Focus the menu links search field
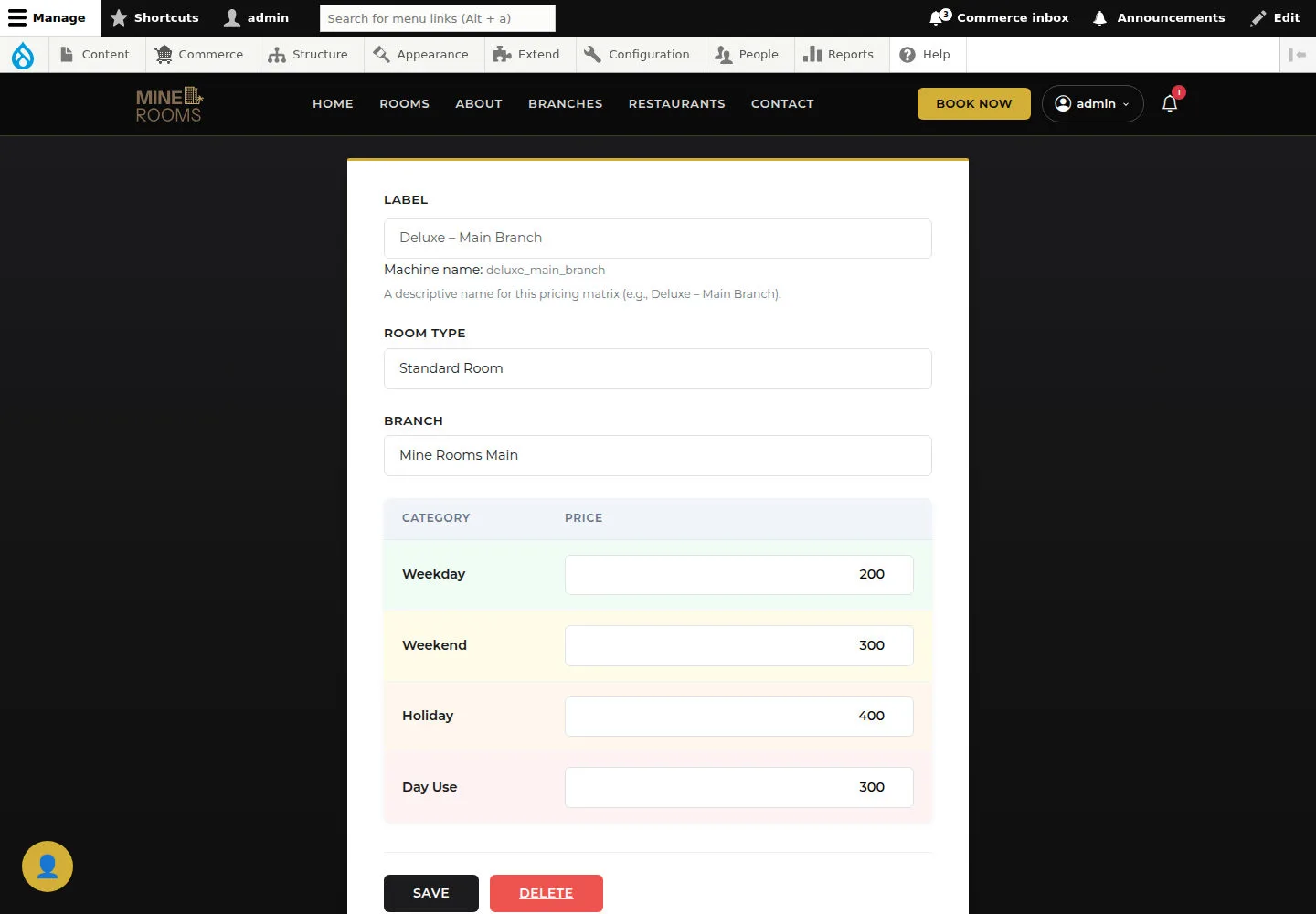 [x=438, y=18]
